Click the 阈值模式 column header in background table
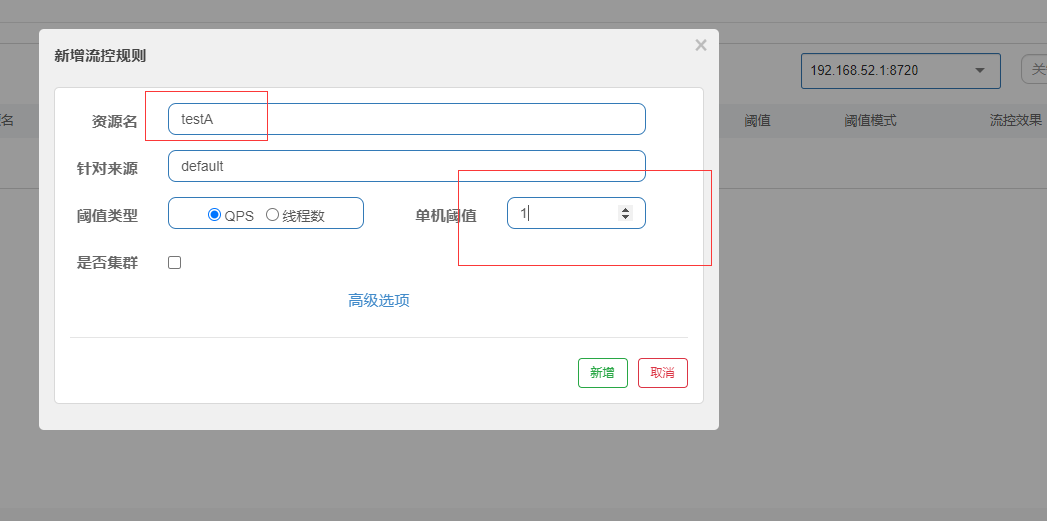The height and width of the screenshot is (521, 1047). coord(870,121)
